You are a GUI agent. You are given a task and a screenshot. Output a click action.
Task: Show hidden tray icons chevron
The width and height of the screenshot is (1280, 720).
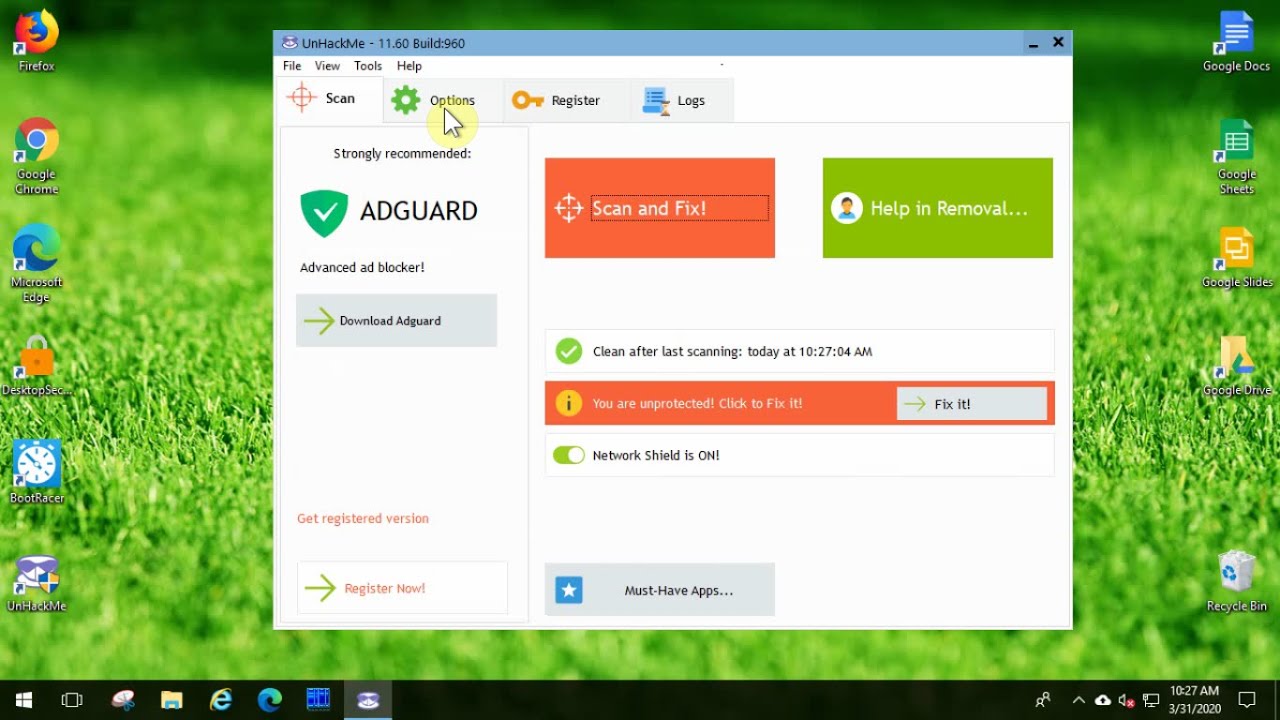(x=1078, y=700)
